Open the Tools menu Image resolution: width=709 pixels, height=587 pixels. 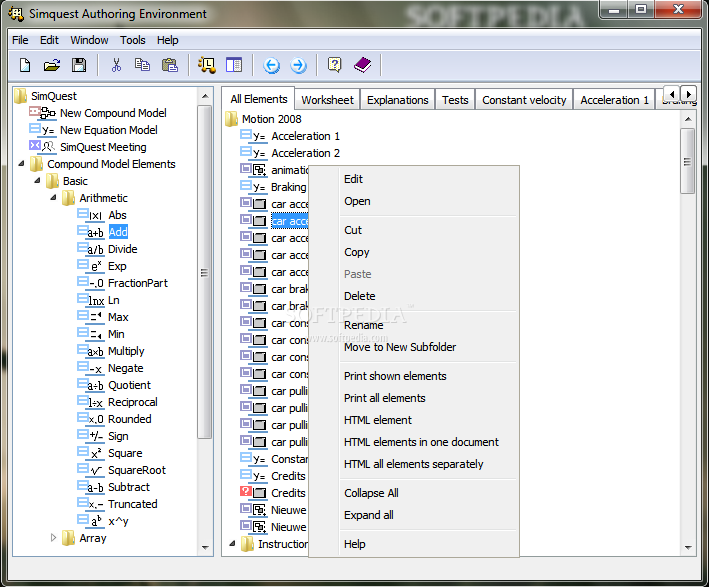tap(132, 40)
